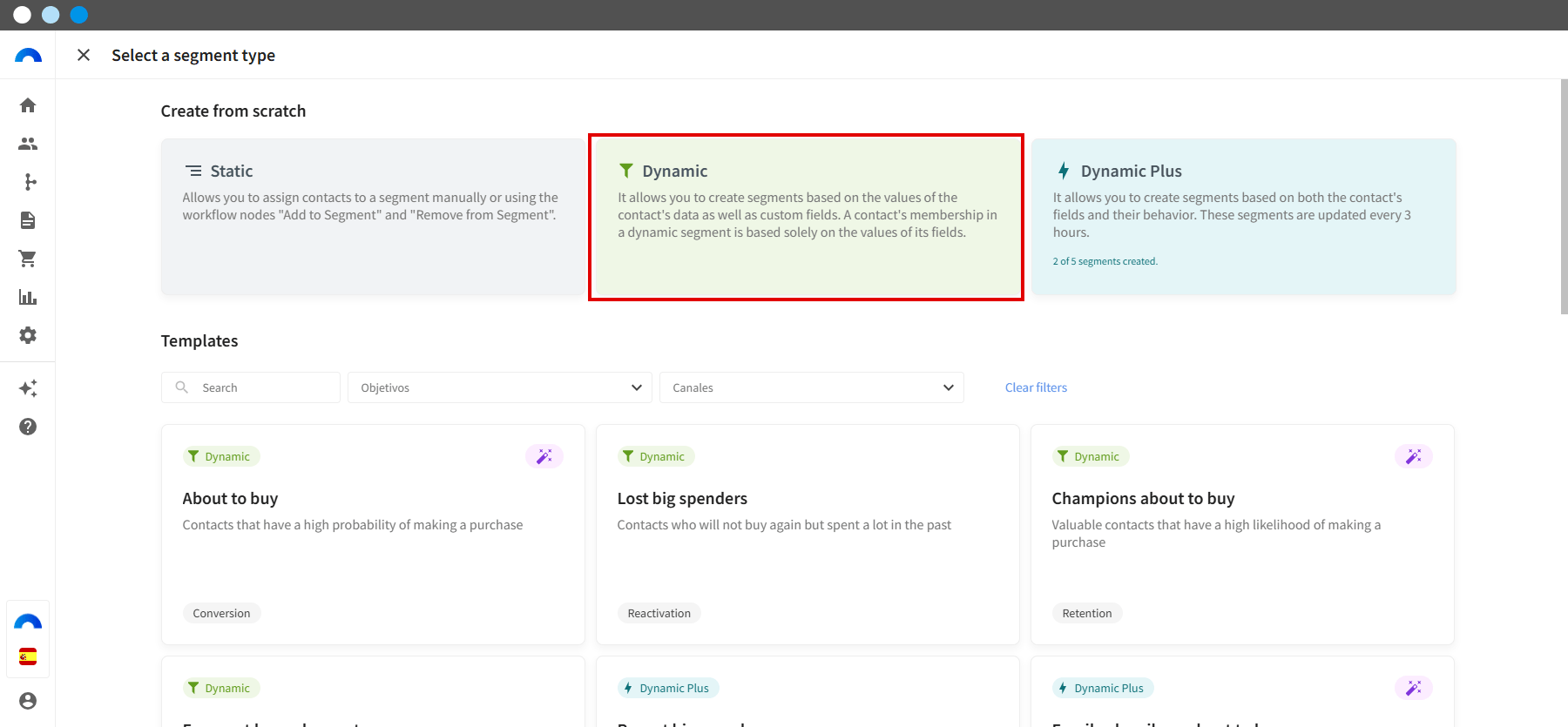Click the Retention tag on Champions card
The height and width of the screenshot is (727, 1568).
pos(1087,613)
